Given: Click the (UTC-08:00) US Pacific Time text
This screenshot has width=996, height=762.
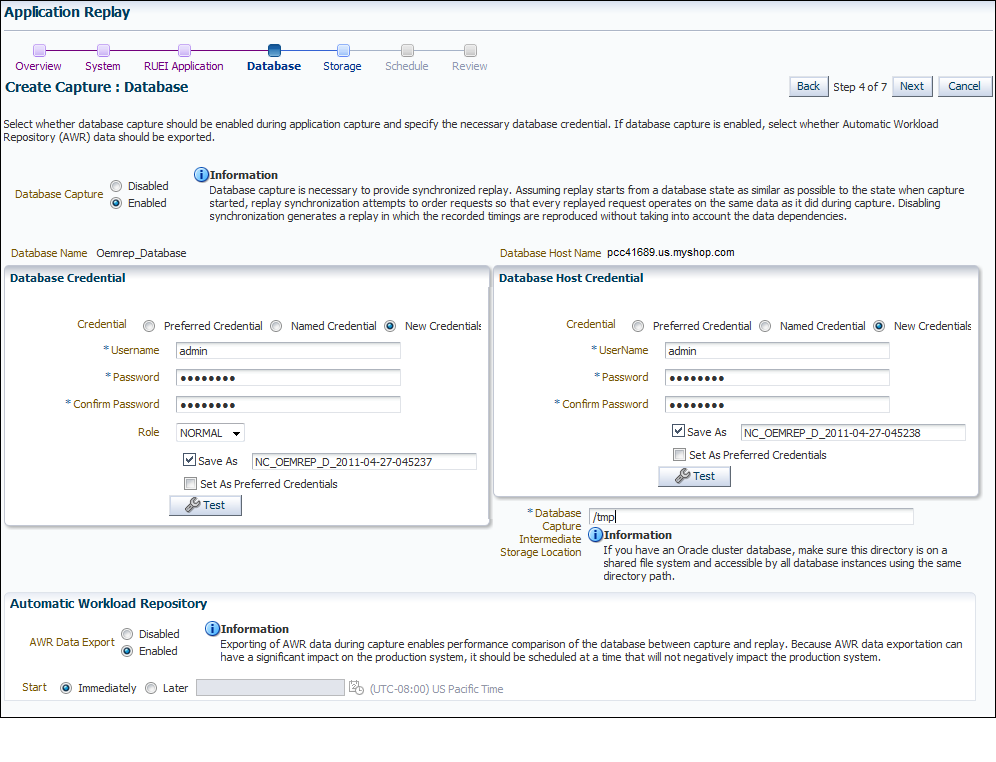Looking at the screenshot, I should [436, 689].
